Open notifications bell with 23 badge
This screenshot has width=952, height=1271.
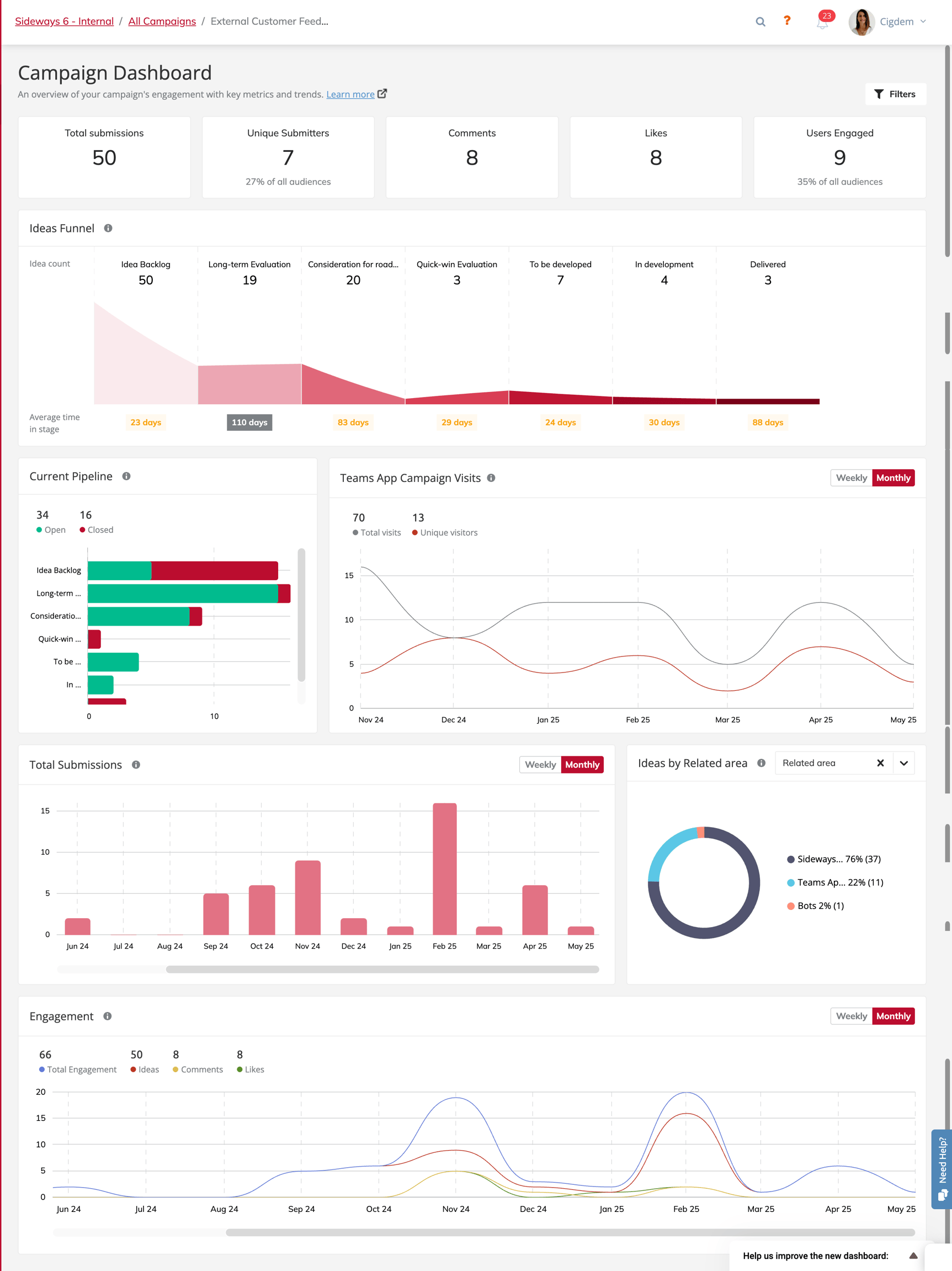click(x=822, y=23)
